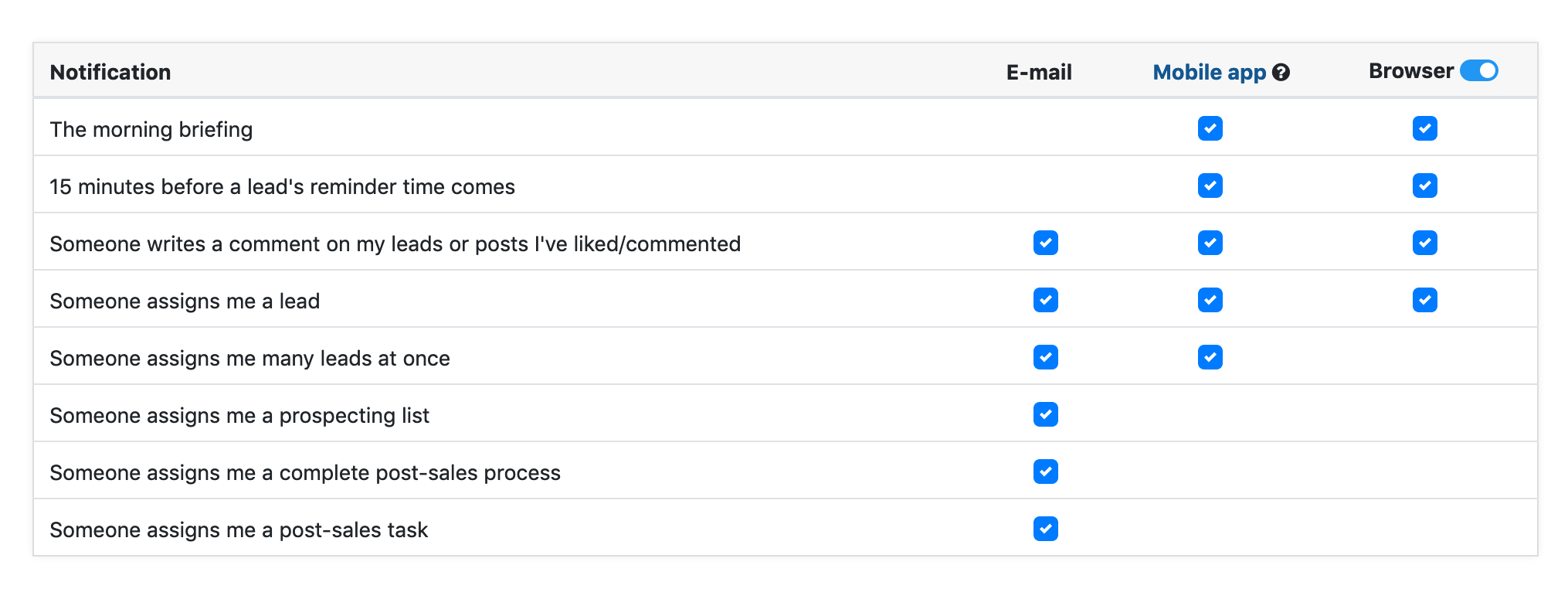Uncheck Mobile app for the morning briefing

(x=1210, y=128)
